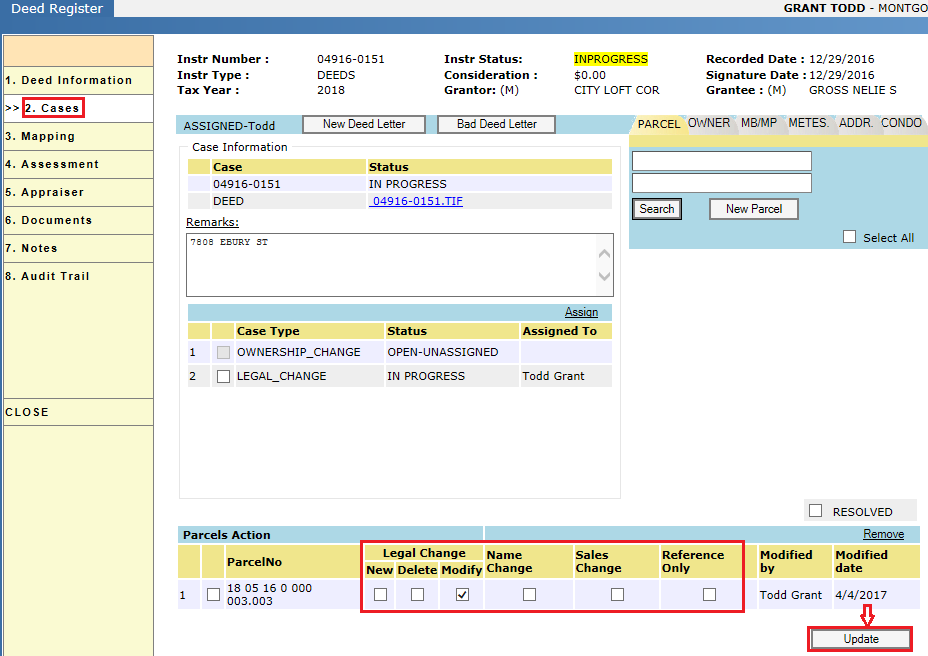Image resolution: width=928 pixels, height=656 pixels.
Task: Click the grantor name CITY LOFT COR
Action: click(x=617, y=91)
